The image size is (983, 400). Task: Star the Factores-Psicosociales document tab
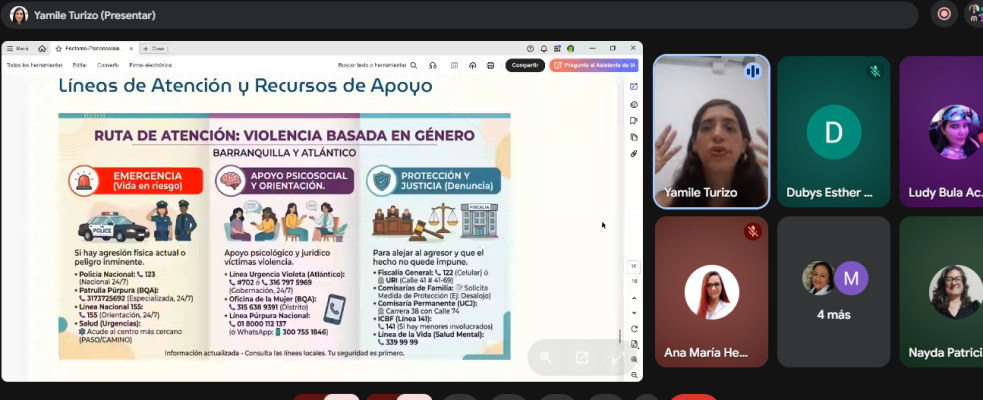tap(59, 48)
